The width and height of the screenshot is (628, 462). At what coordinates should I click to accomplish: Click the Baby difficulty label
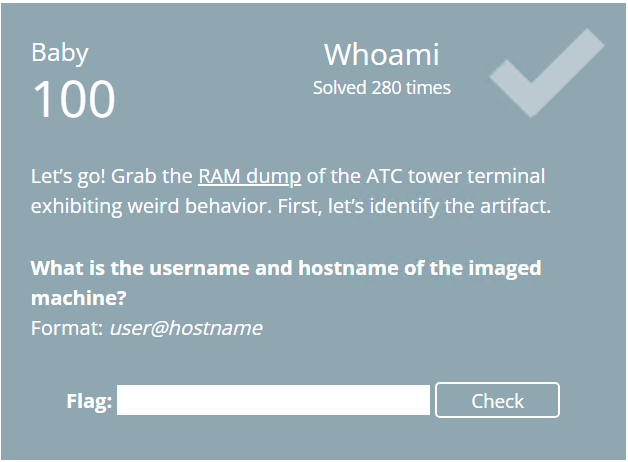(x=60, y=53)
